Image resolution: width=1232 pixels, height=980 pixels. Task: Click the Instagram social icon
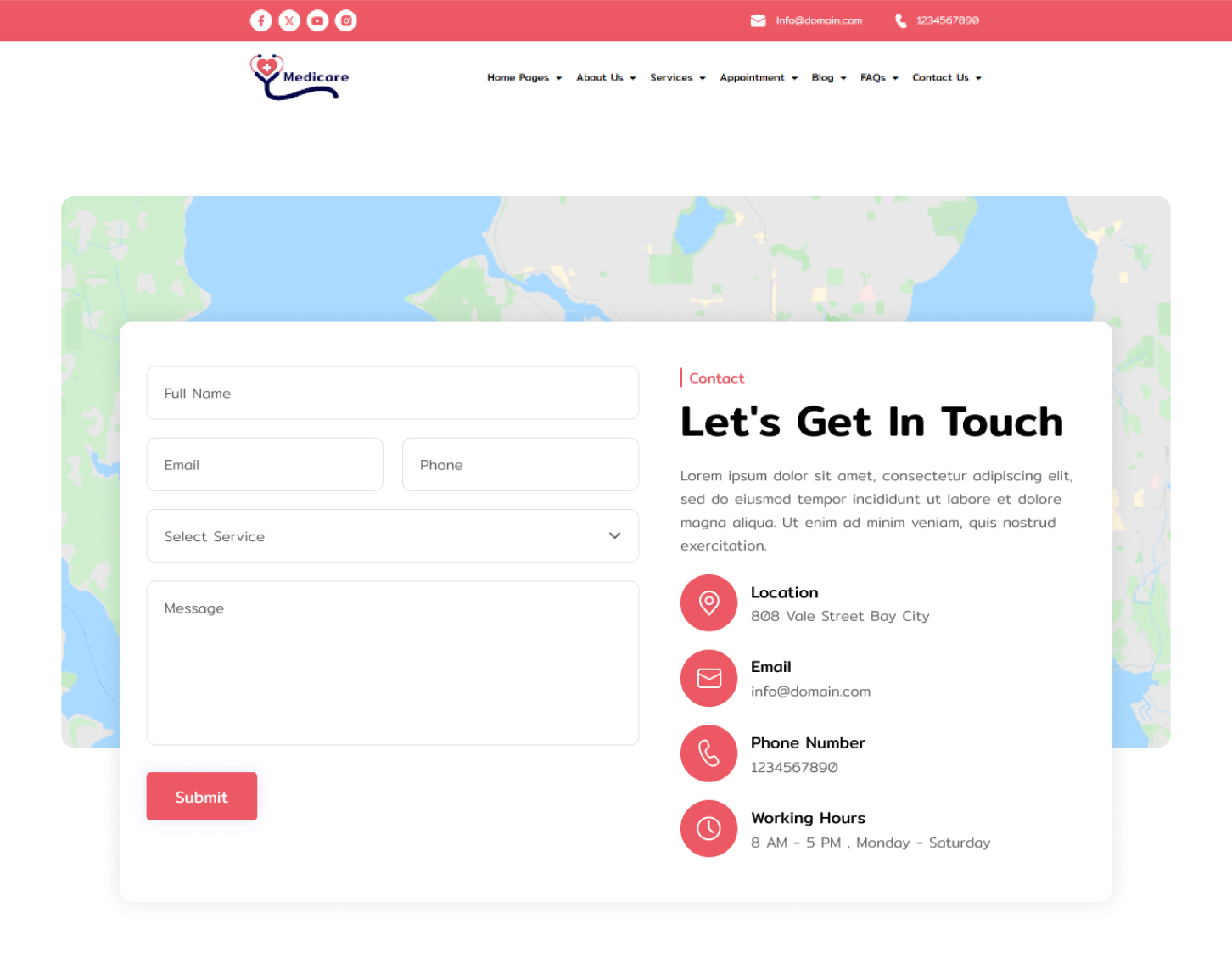[345, 20]
